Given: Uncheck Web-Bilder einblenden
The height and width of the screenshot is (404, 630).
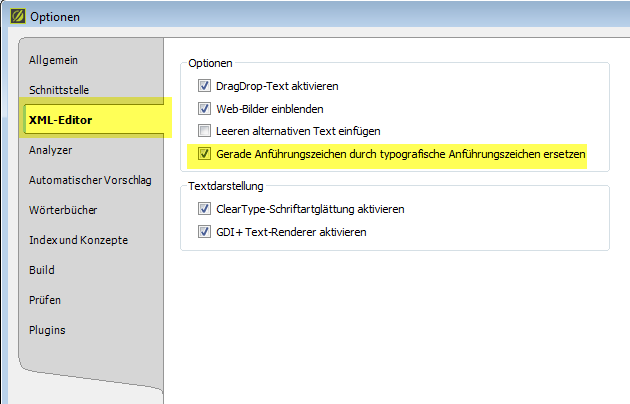Looking at the screenshot, I should point(205,109).
